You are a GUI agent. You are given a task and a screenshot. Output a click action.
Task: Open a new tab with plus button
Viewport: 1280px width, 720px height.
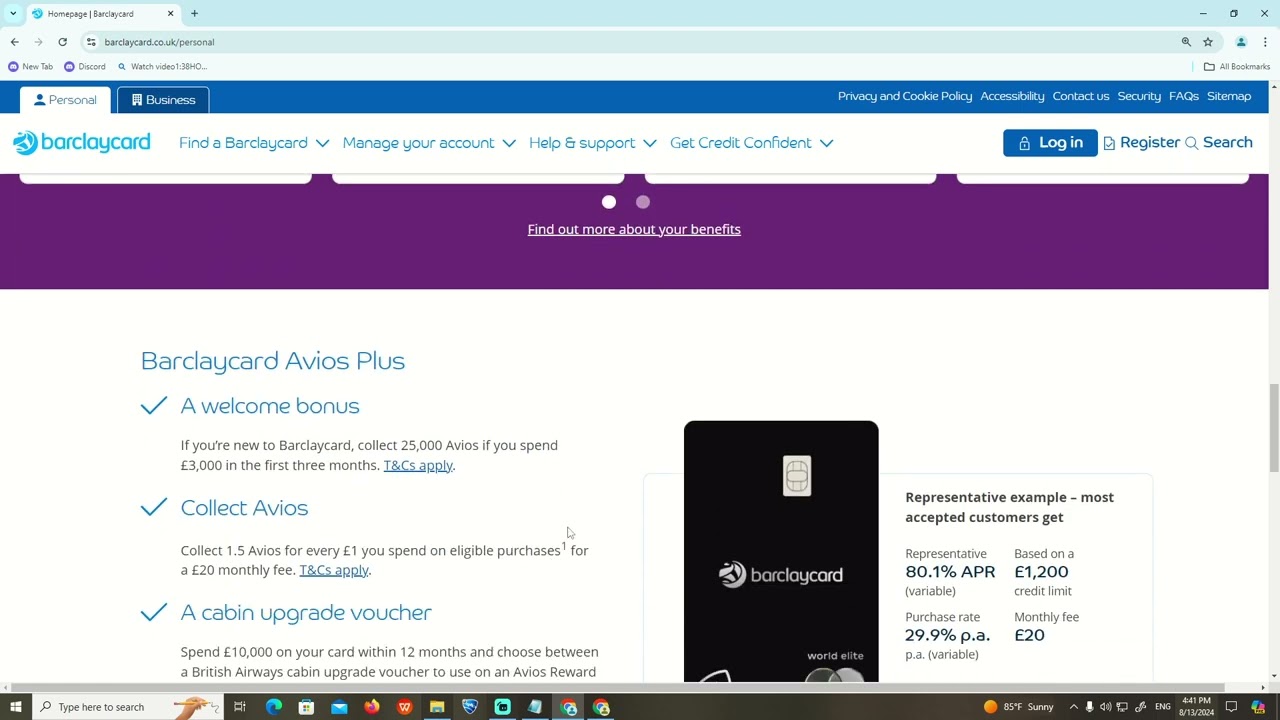194,14
